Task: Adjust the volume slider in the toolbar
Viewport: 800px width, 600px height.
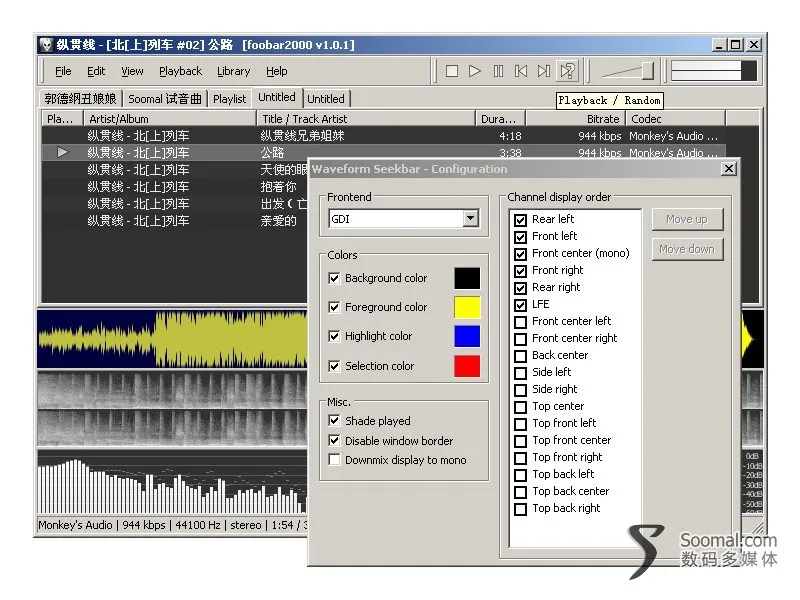Action: tap(628, 71)
